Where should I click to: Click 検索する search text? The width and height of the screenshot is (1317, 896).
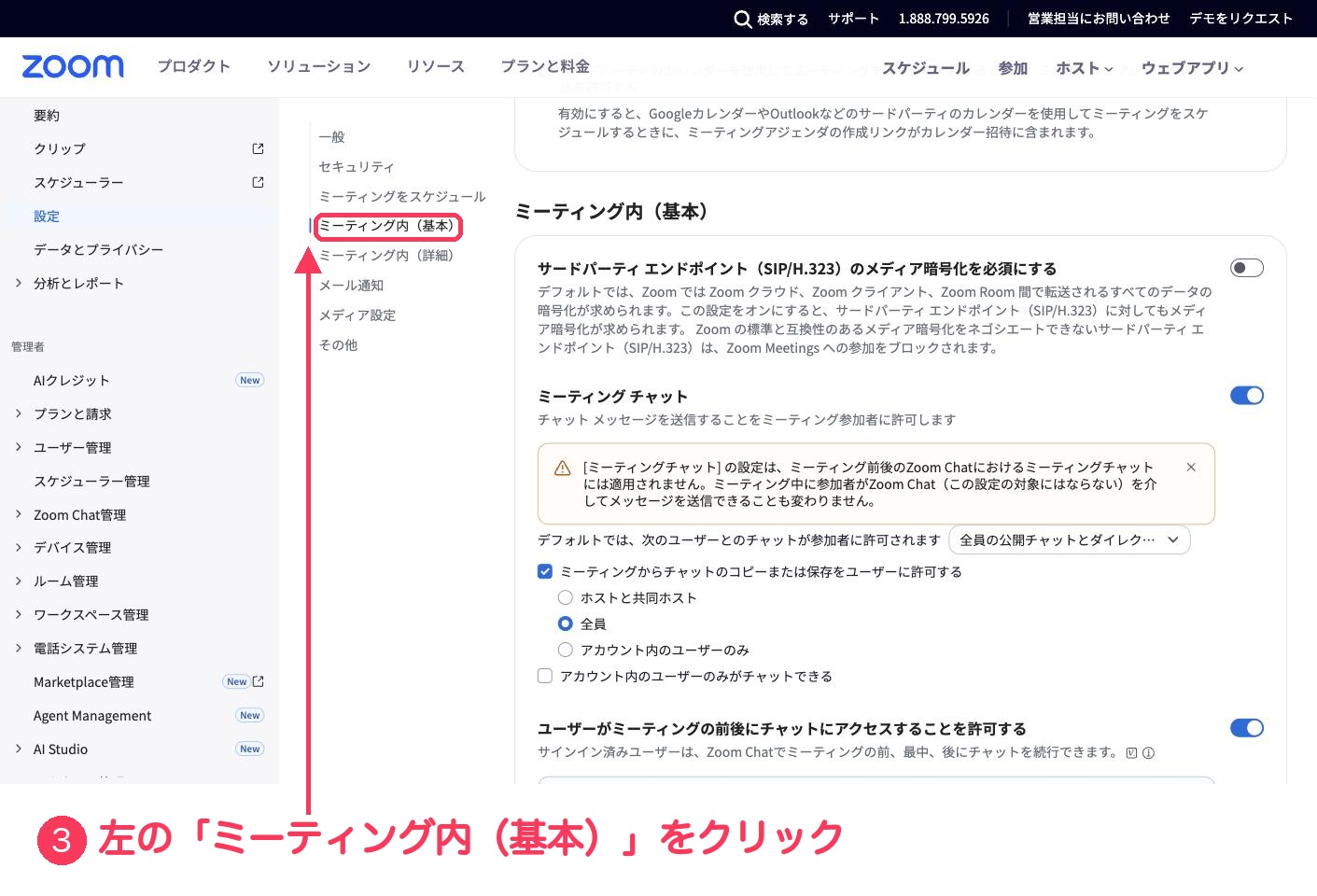coord(783,19)
